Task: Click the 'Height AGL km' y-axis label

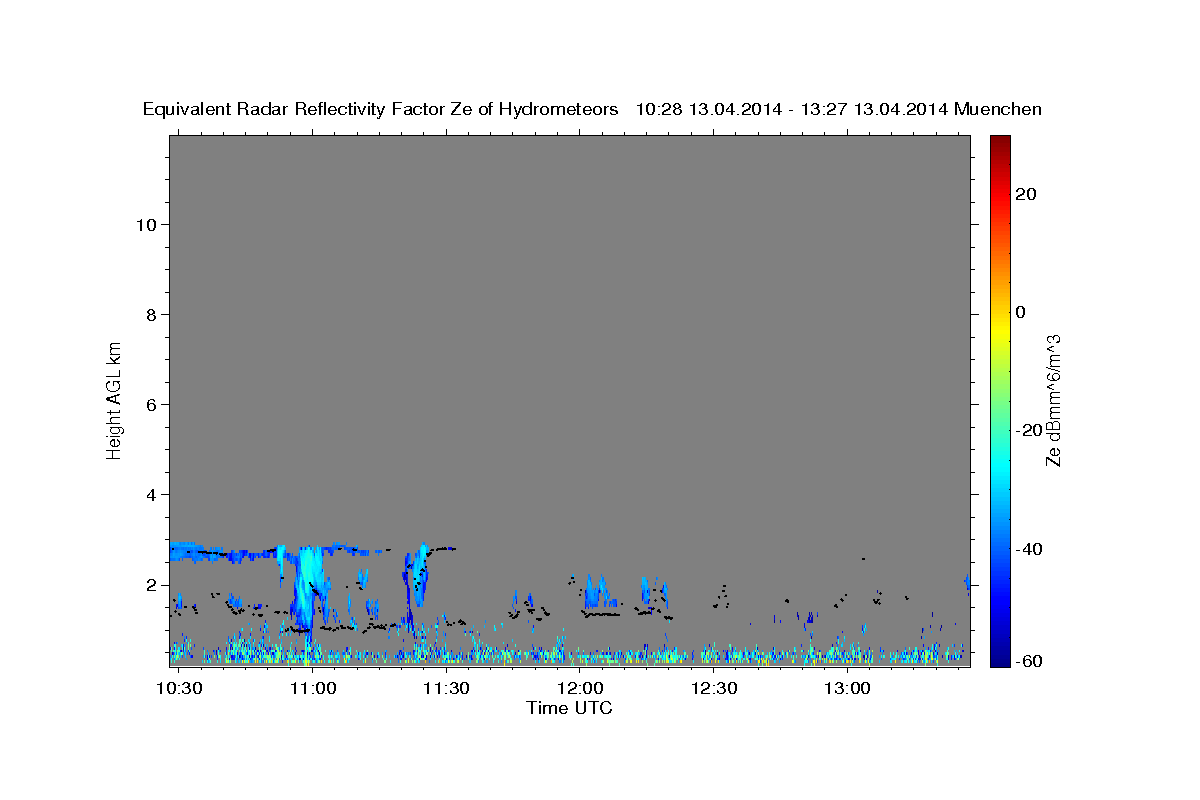Action: (x=114, y=399)
